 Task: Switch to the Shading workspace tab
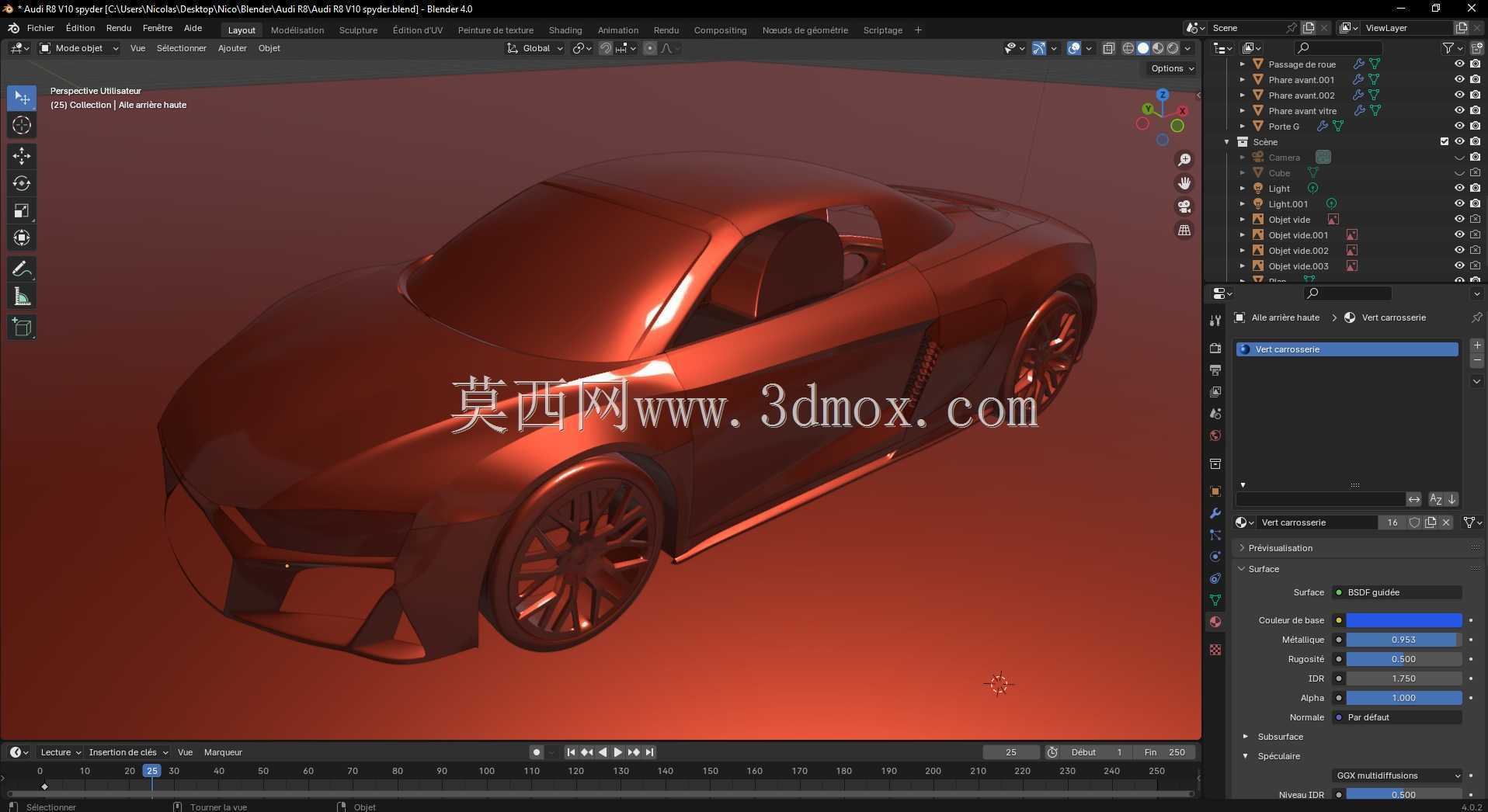pyautogui.click(x=565, y=30)
